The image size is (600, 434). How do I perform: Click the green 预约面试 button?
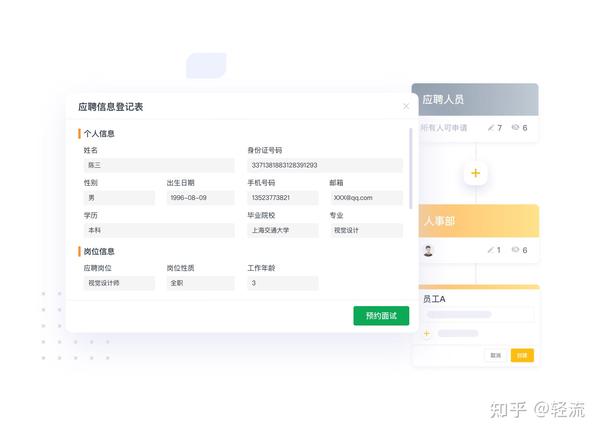[x=381, y=316]
